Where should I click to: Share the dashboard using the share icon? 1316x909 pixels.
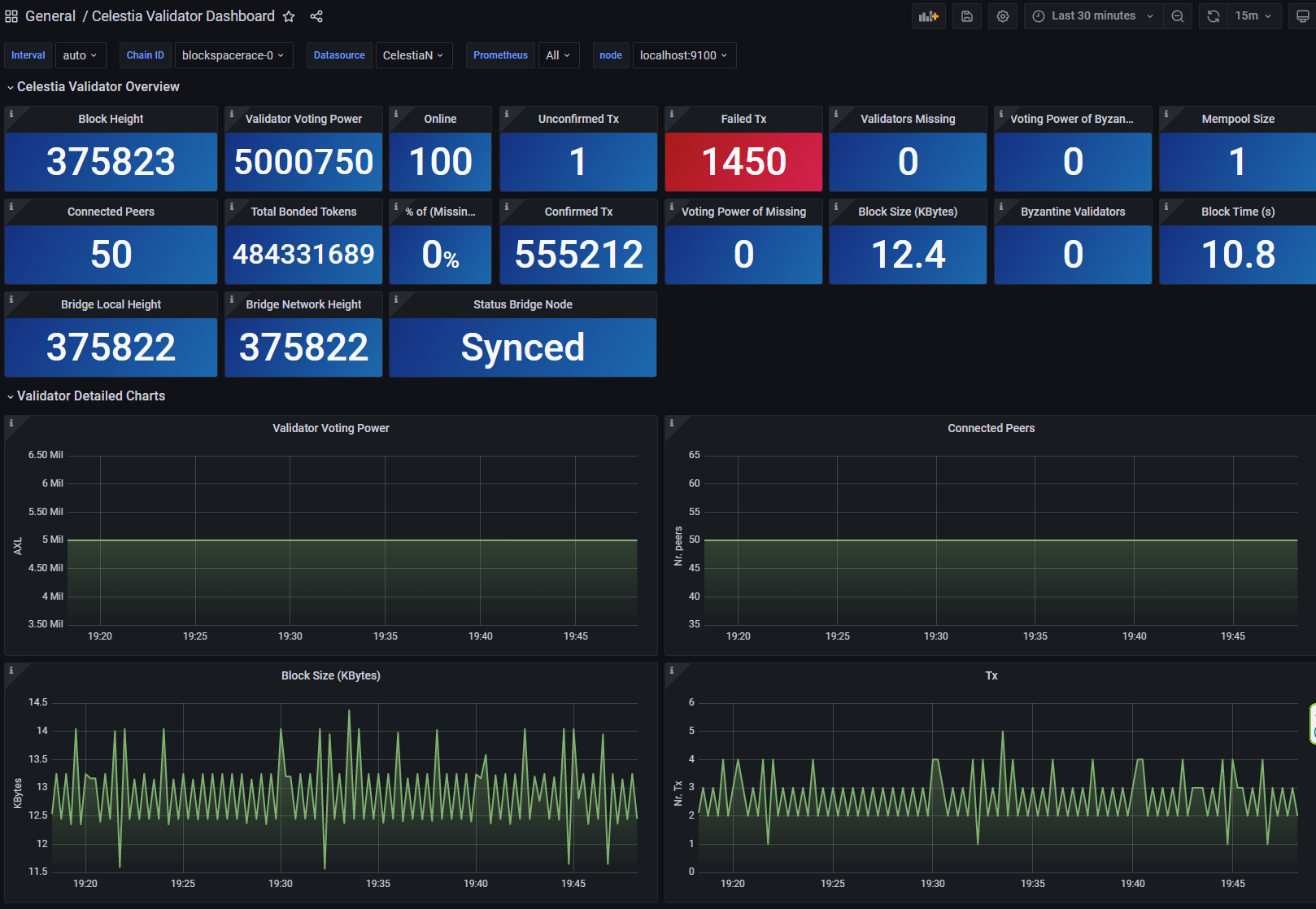tap(316, 15)
